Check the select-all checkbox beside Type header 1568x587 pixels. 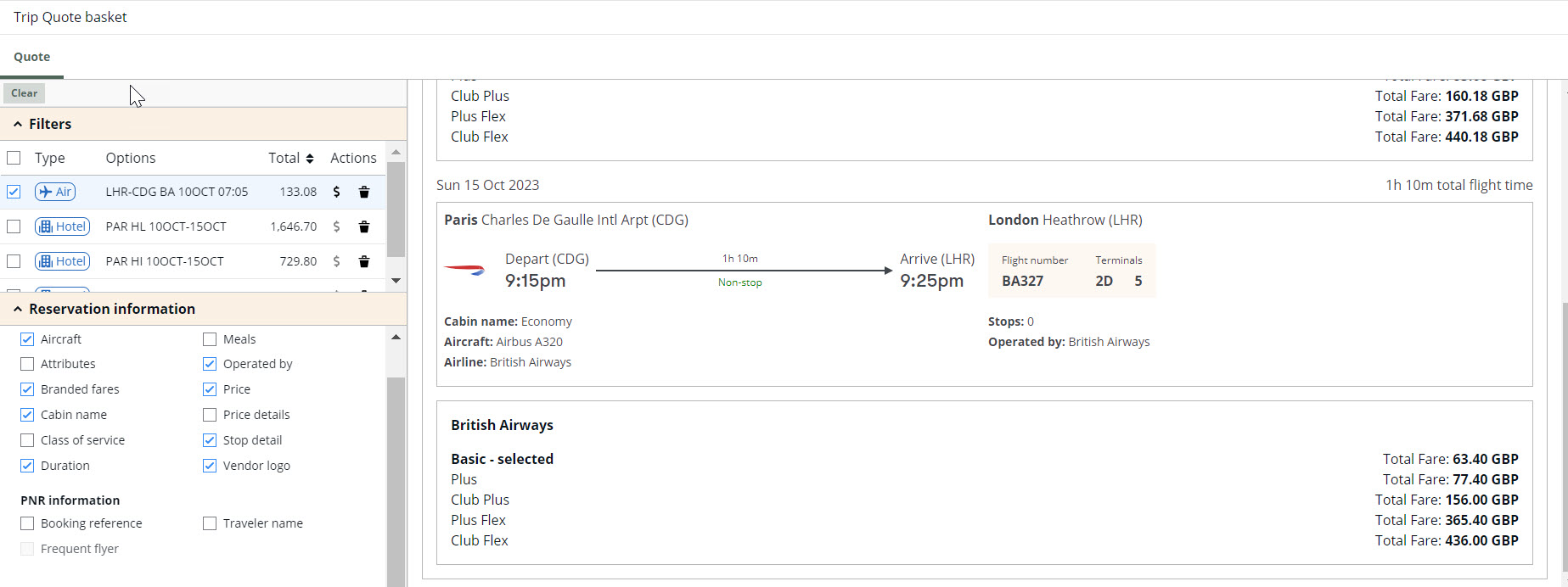pyautogui.click(x=14, y=158)
